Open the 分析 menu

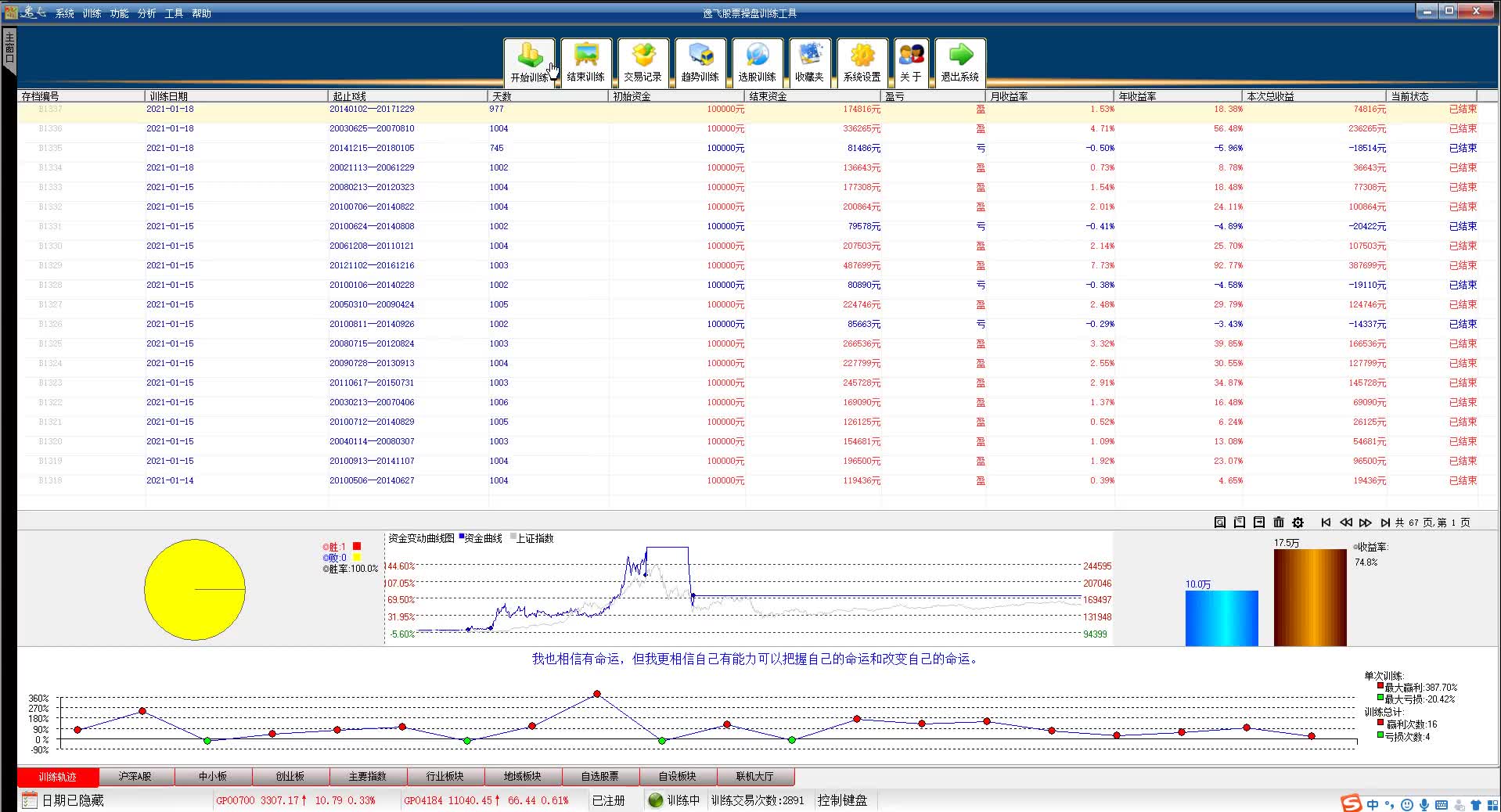(147, 13)
